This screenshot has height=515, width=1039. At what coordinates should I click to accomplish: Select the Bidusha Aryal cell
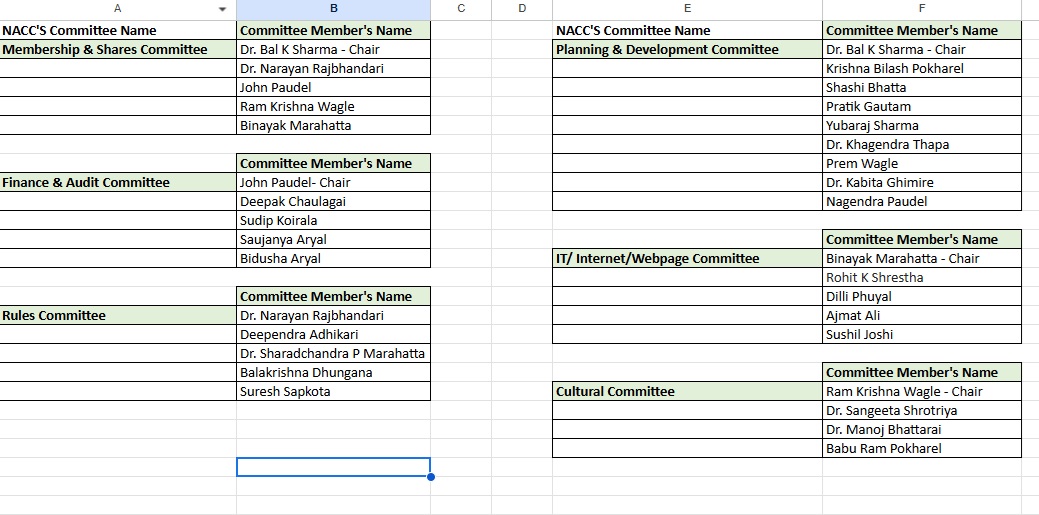(333, 258)
